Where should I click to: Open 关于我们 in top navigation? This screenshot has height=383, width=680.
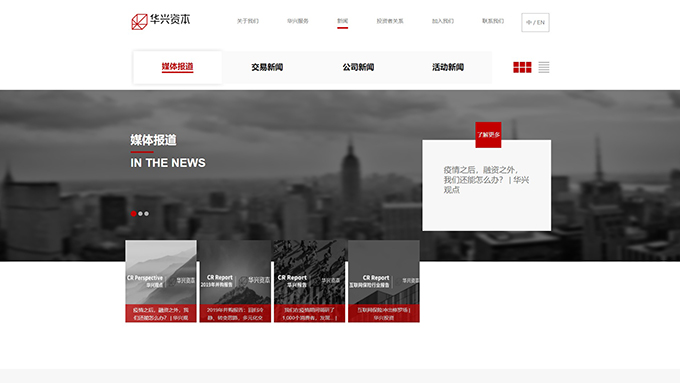(x=248, y=21)
